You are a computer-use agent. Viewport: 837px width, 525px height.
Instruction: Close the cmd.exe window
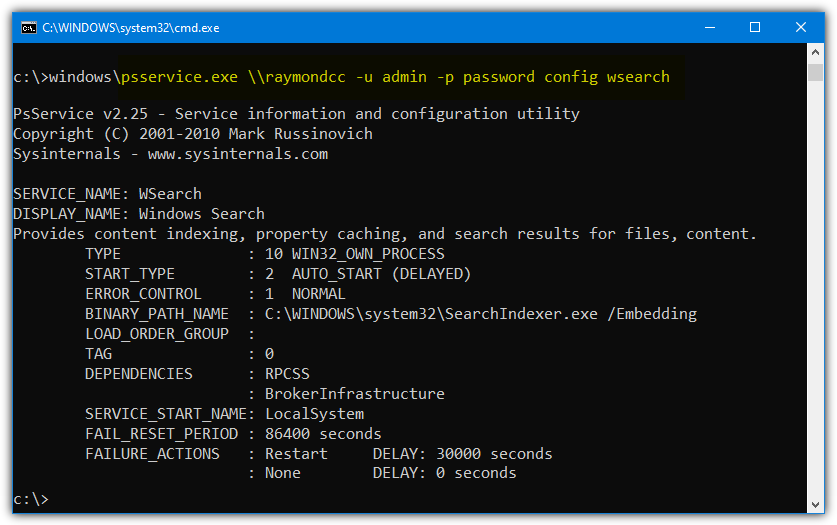pyautogui.click(x=801, y=28)
